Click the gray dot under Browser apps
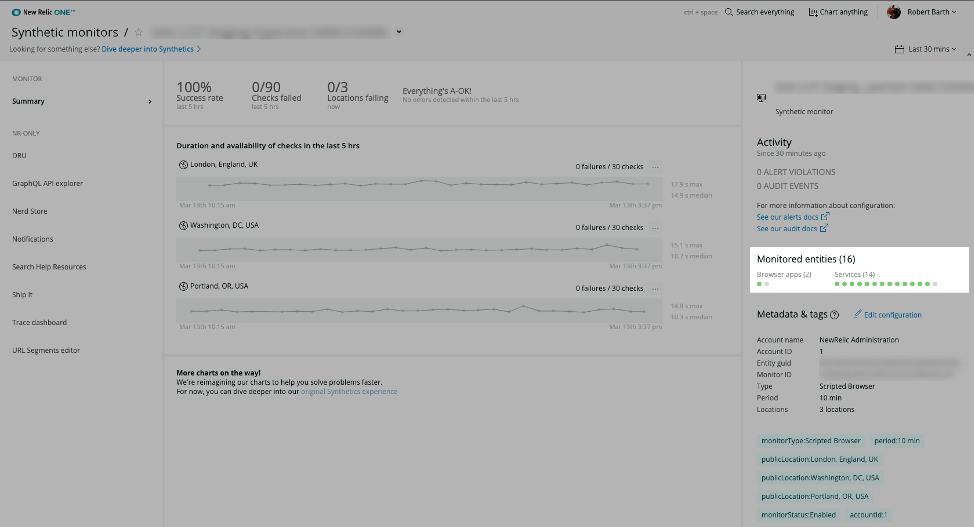 [767, 284]
